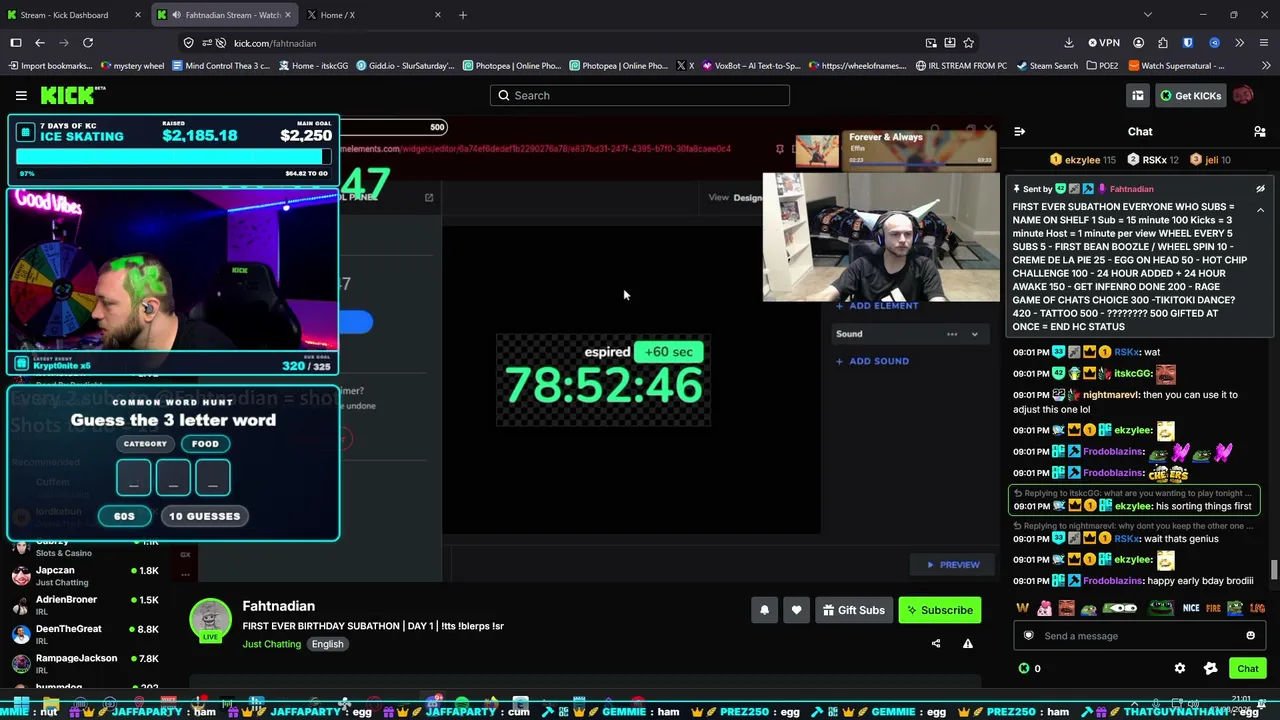Show more toolbar items chevron
Image resolution: width=1280 pixels, height=720 pixels.
coord(1239,43)
